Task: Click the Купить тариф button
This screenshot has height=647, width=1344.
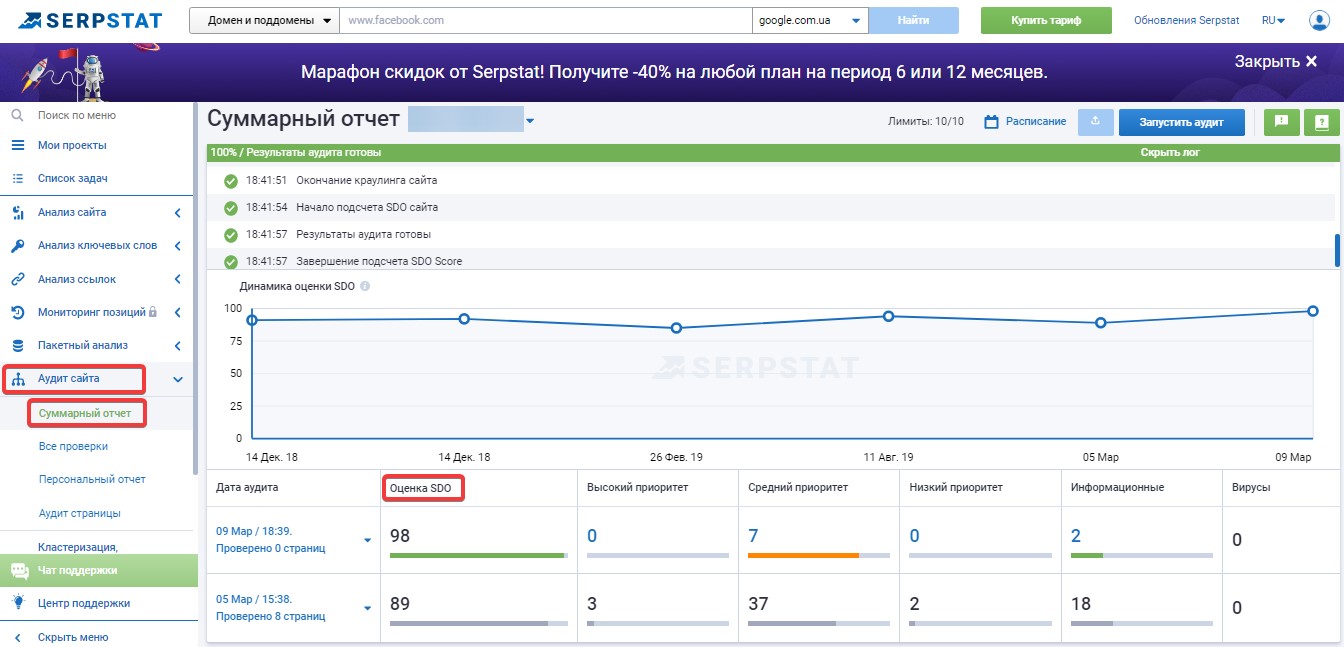Action: [x=1046, y=20]
